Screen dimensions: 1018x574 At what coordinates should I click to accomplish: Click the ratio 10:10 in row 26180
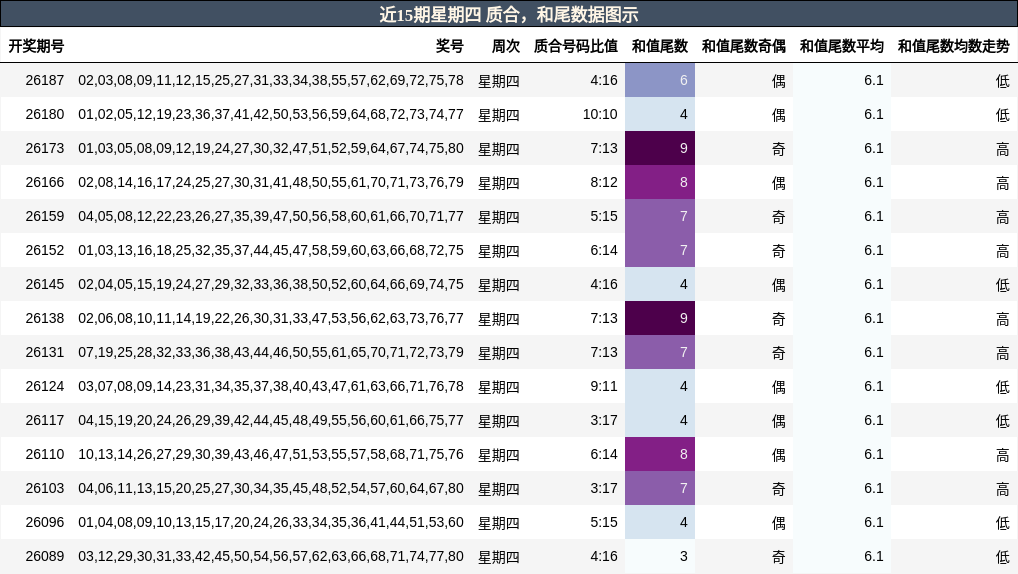(600, 114)
